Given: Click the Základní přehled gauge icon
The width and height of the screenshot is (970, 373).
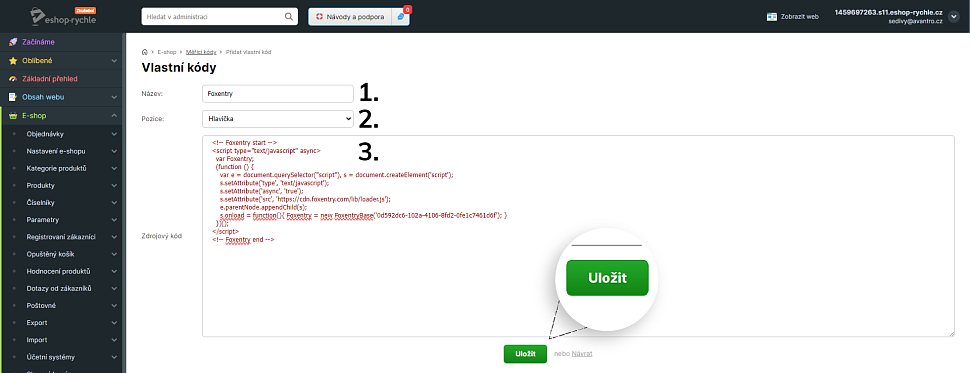Looking at the screenshot, I should tap(12, 79).
